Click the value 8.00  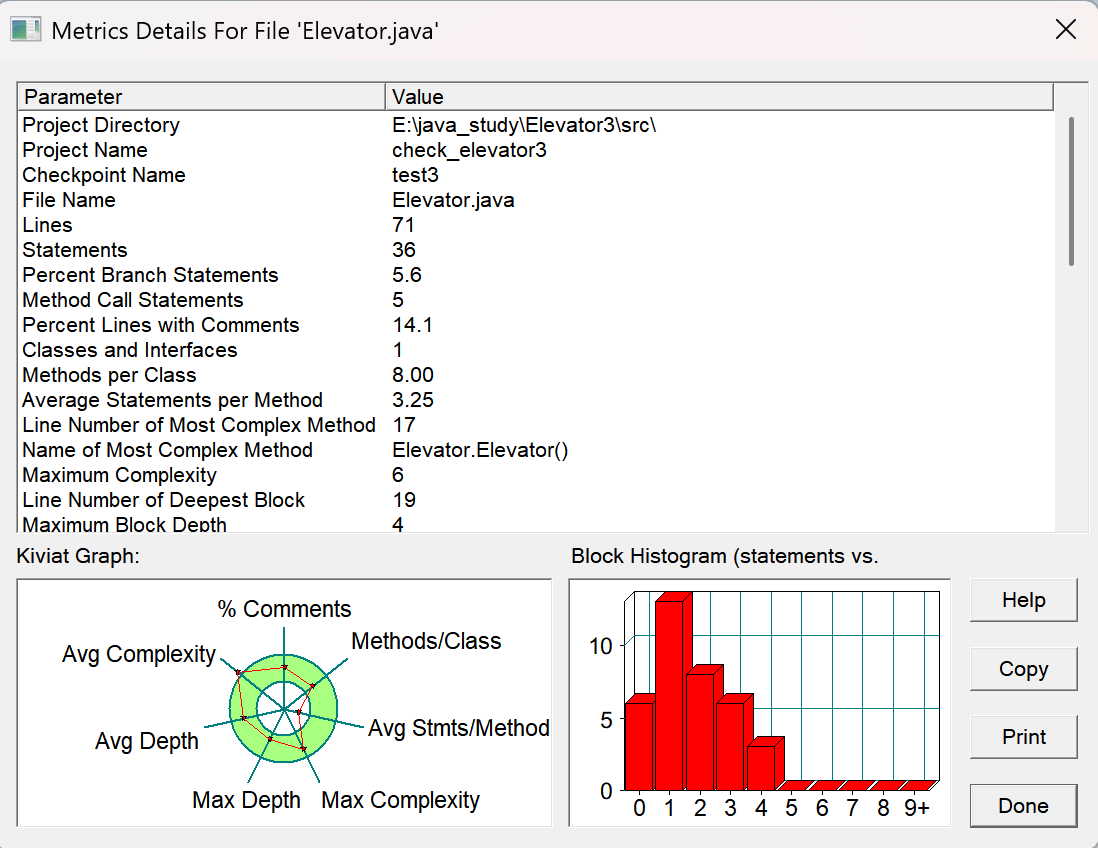(413, 375)
